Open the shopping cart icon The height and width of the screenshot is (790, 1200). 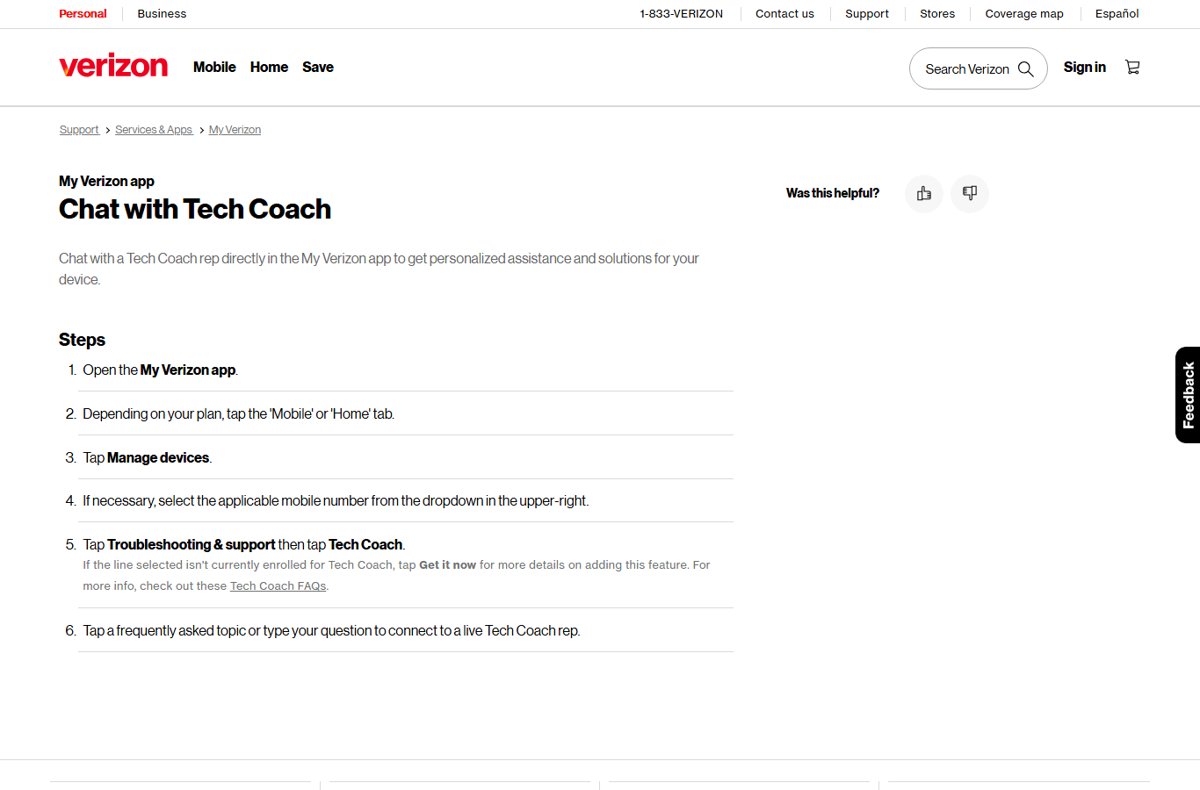[1132, 67]
